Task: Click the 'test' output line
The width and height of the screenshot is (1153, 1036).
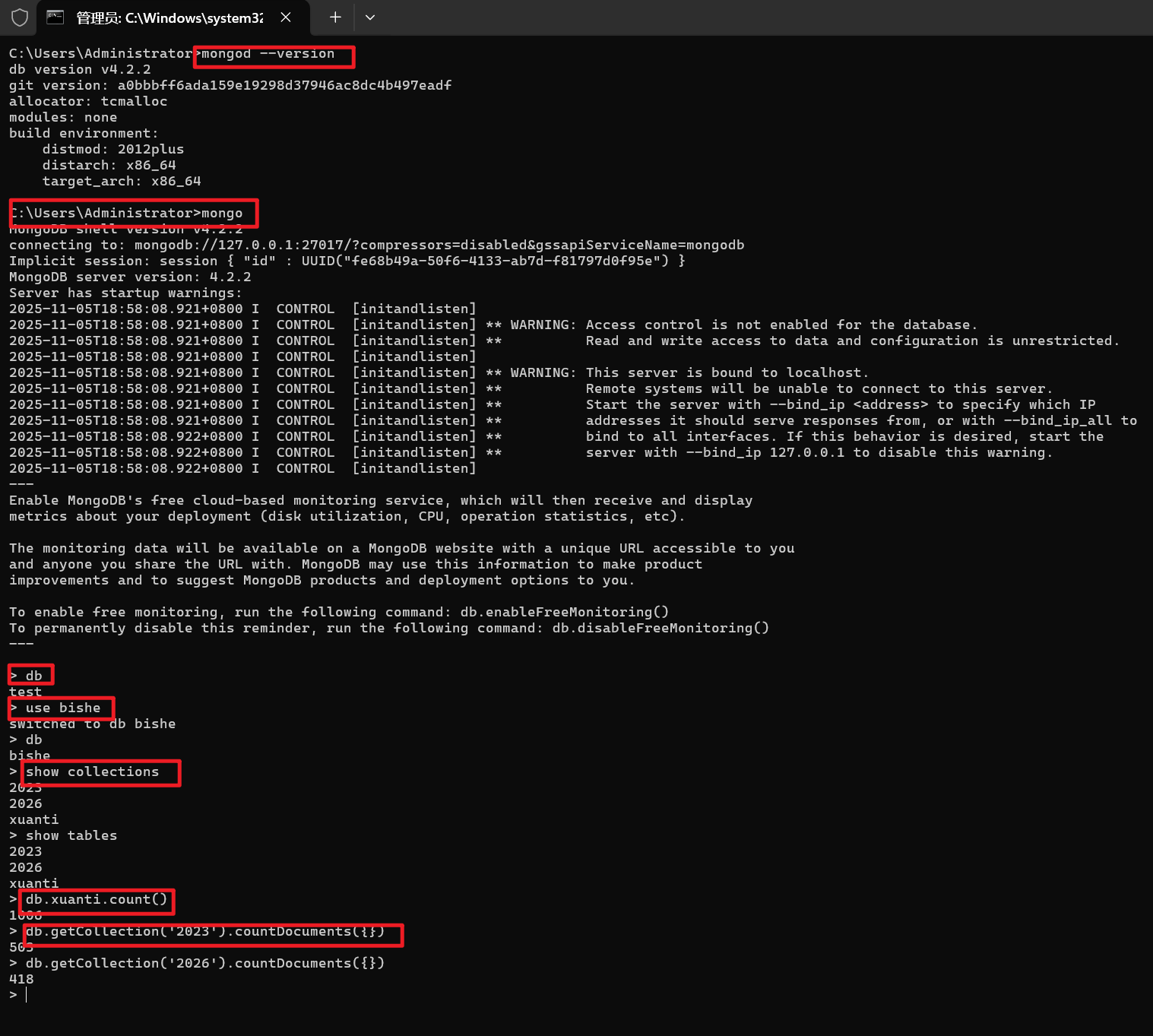Action: 26,692
